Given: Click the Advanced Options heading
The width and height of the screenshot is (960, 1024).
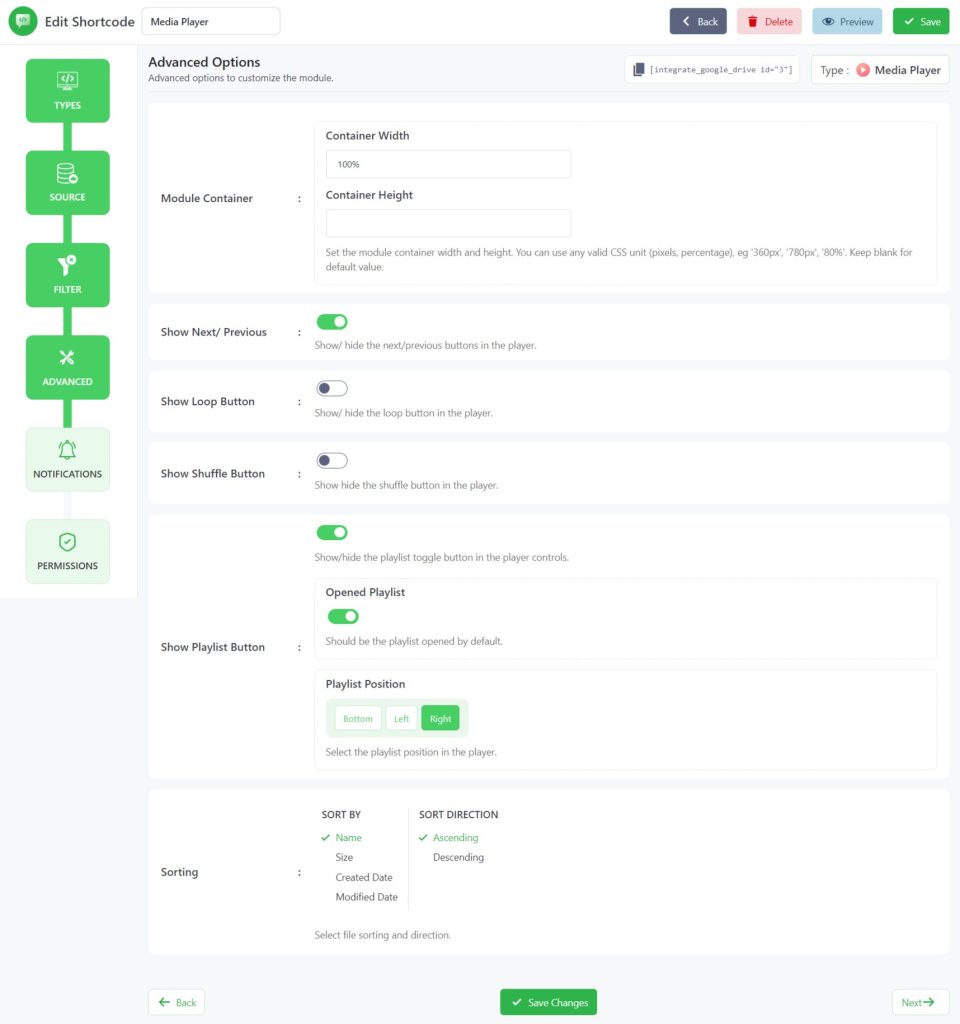Looking at the screenshot, I should click(x=204, y=62).
